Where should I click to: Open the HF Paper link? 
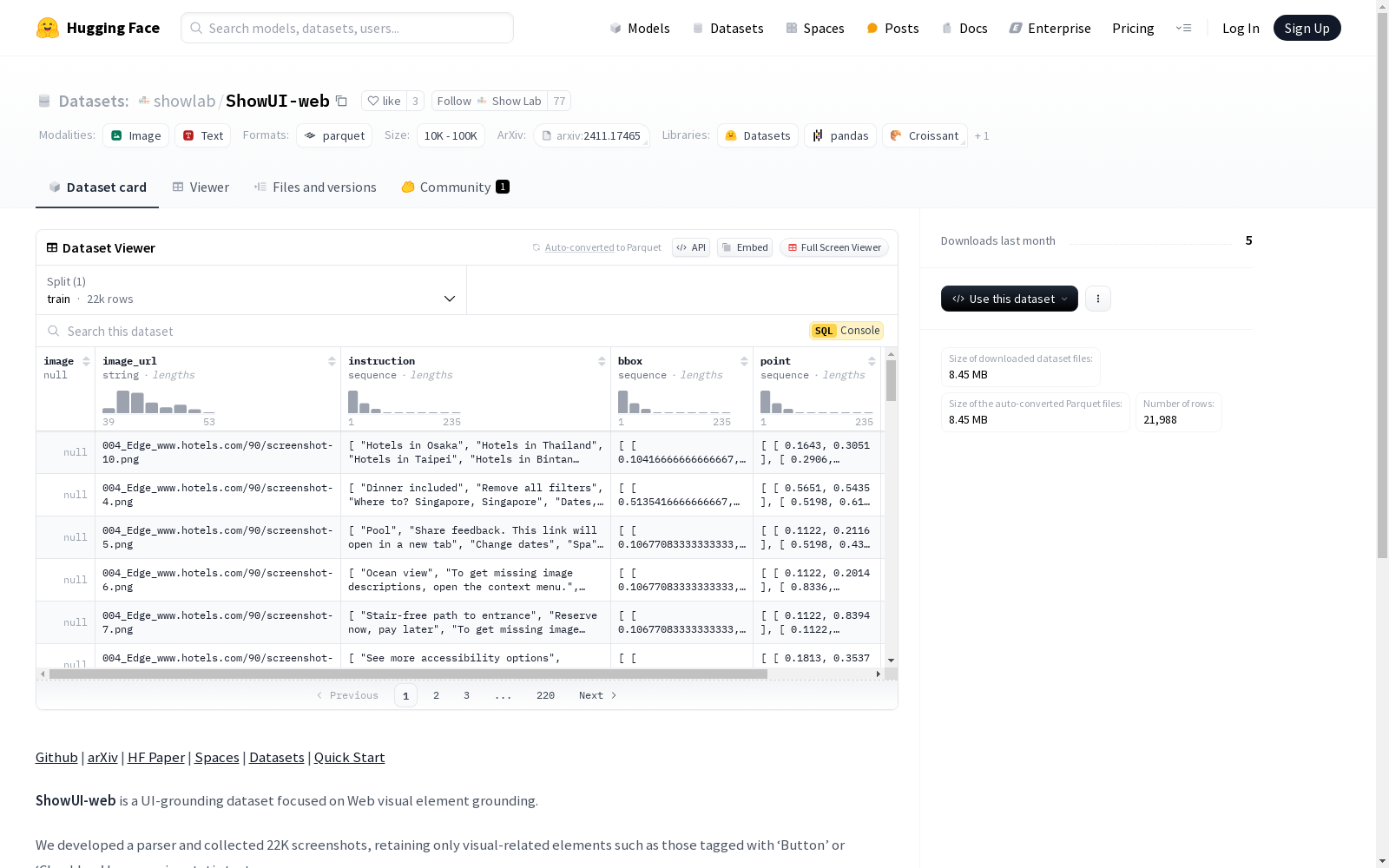click(156, 757)
